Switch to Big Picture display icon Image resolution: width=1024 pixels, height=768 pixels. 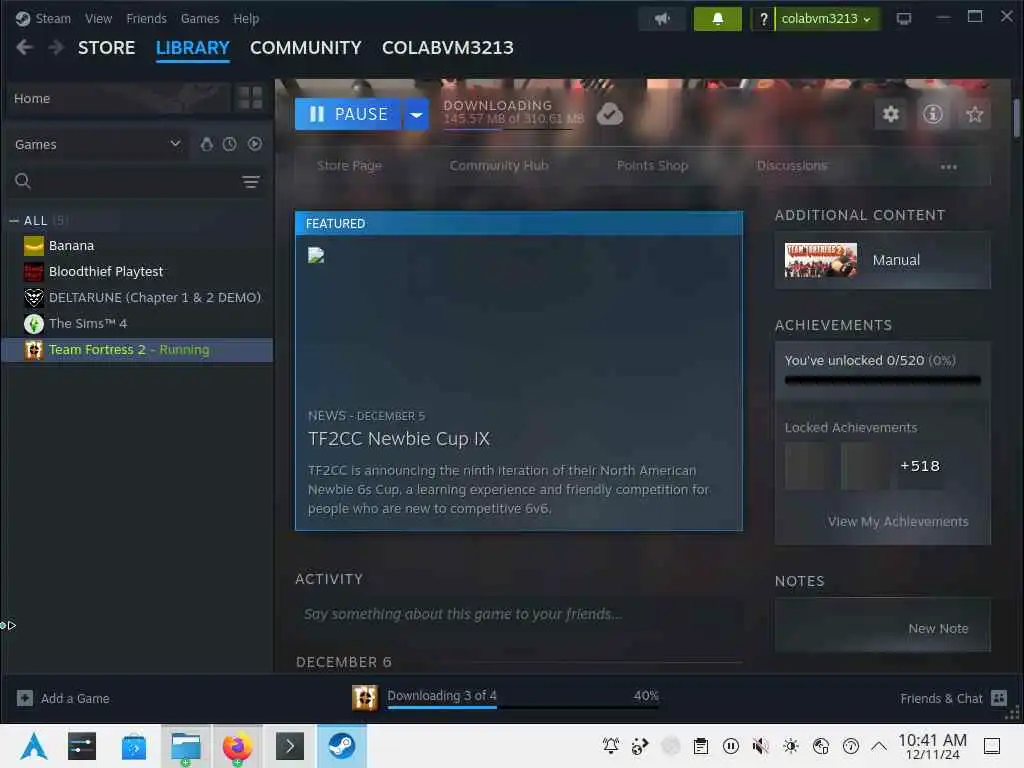(x=904, y=19)
